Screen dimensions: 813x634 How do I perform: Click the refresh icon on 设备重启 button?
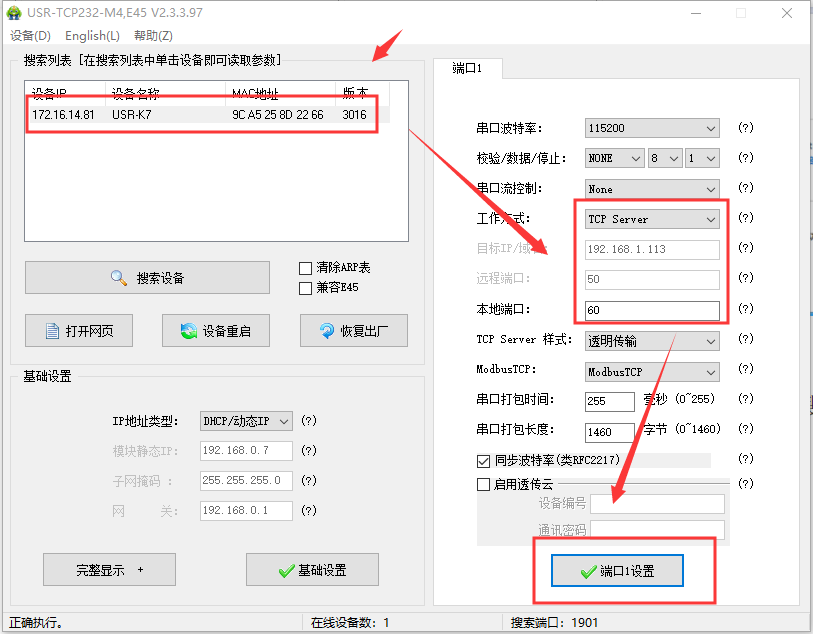[188, 331]
